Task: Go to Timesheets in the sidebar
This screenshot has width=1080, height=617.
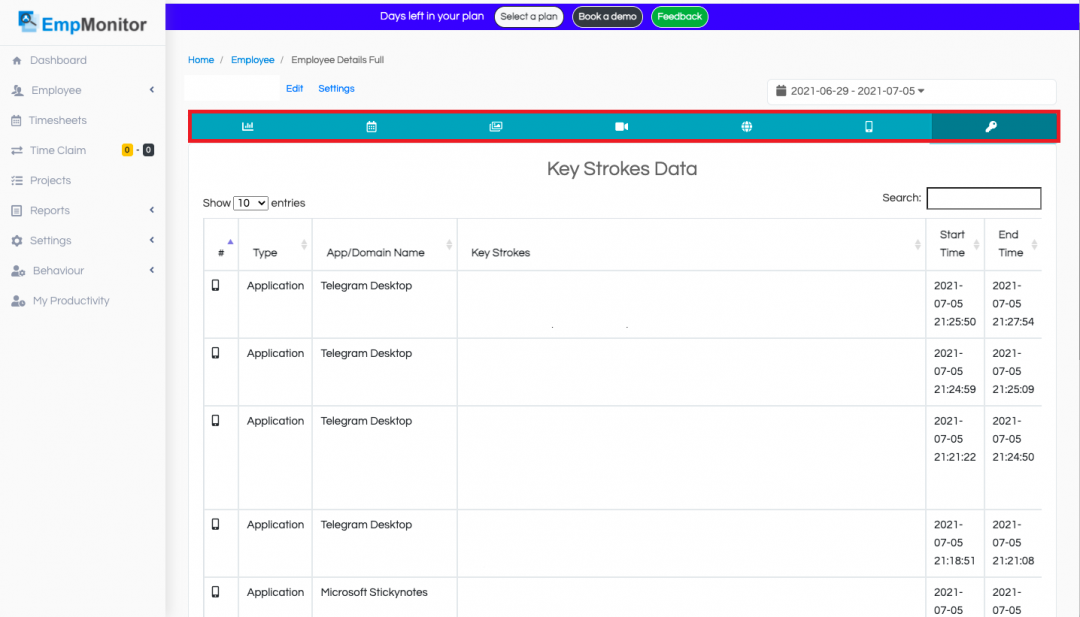Action: point(57,120)
